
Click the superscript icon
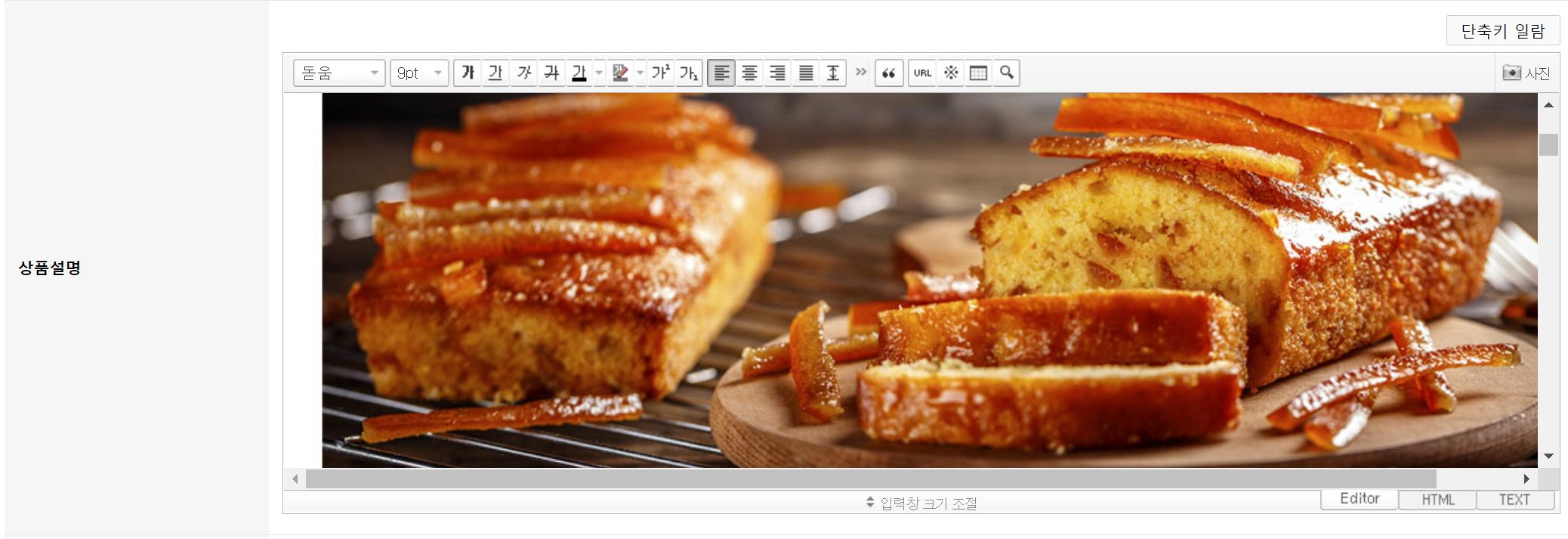click(661, 73)
